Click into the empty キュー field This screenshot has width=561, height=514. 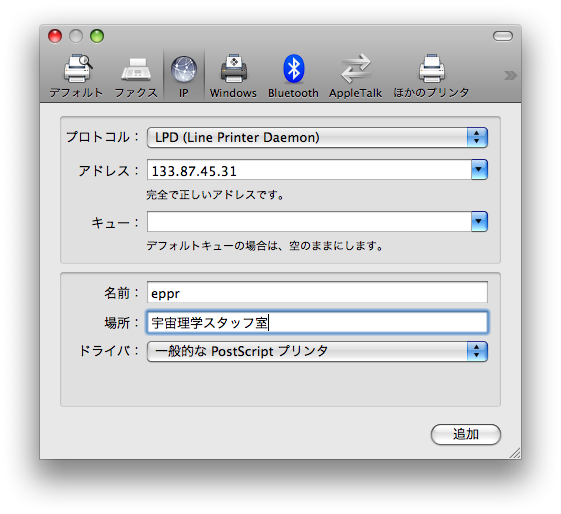click(309, 221)
